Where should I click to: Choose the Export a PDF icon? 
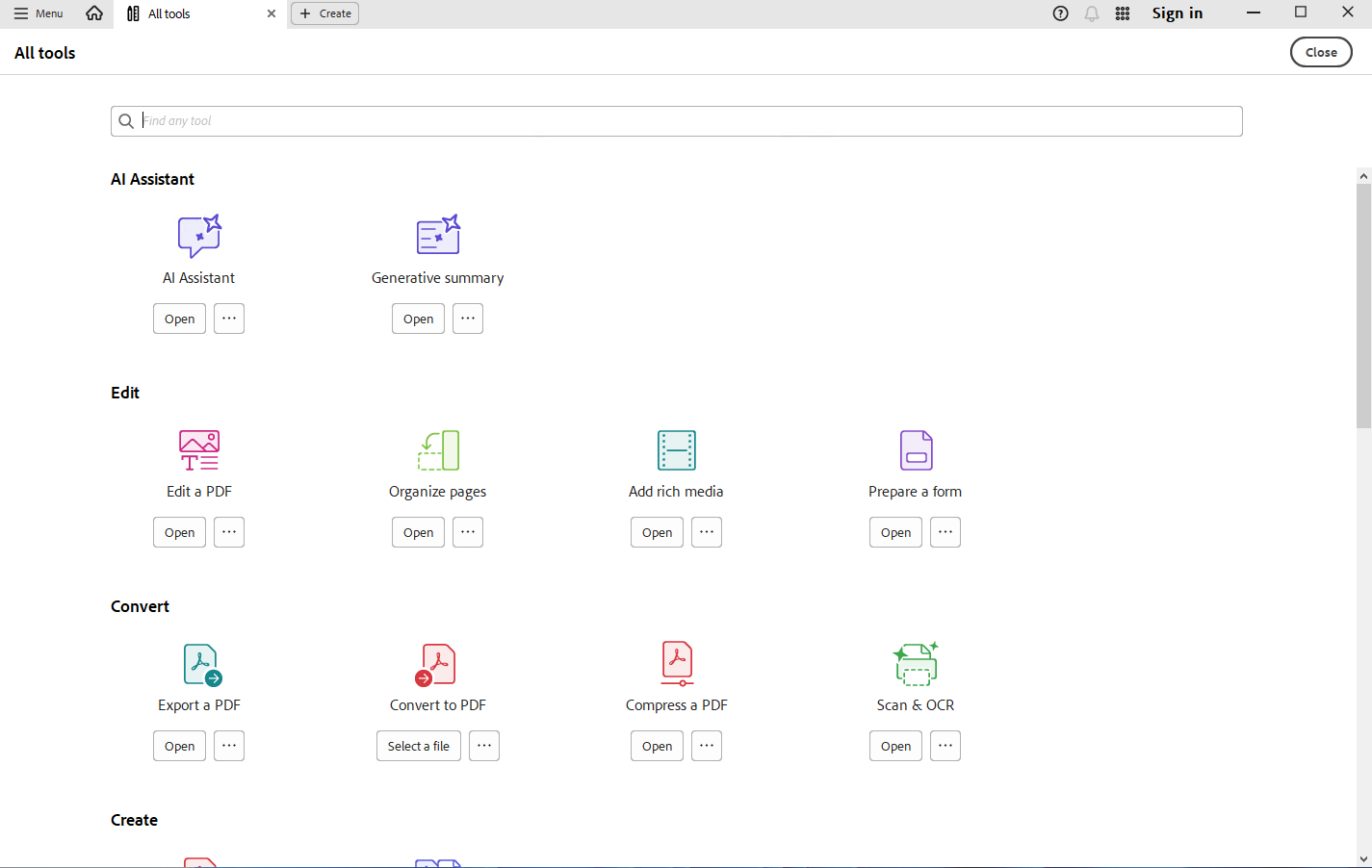click(201, 664)
